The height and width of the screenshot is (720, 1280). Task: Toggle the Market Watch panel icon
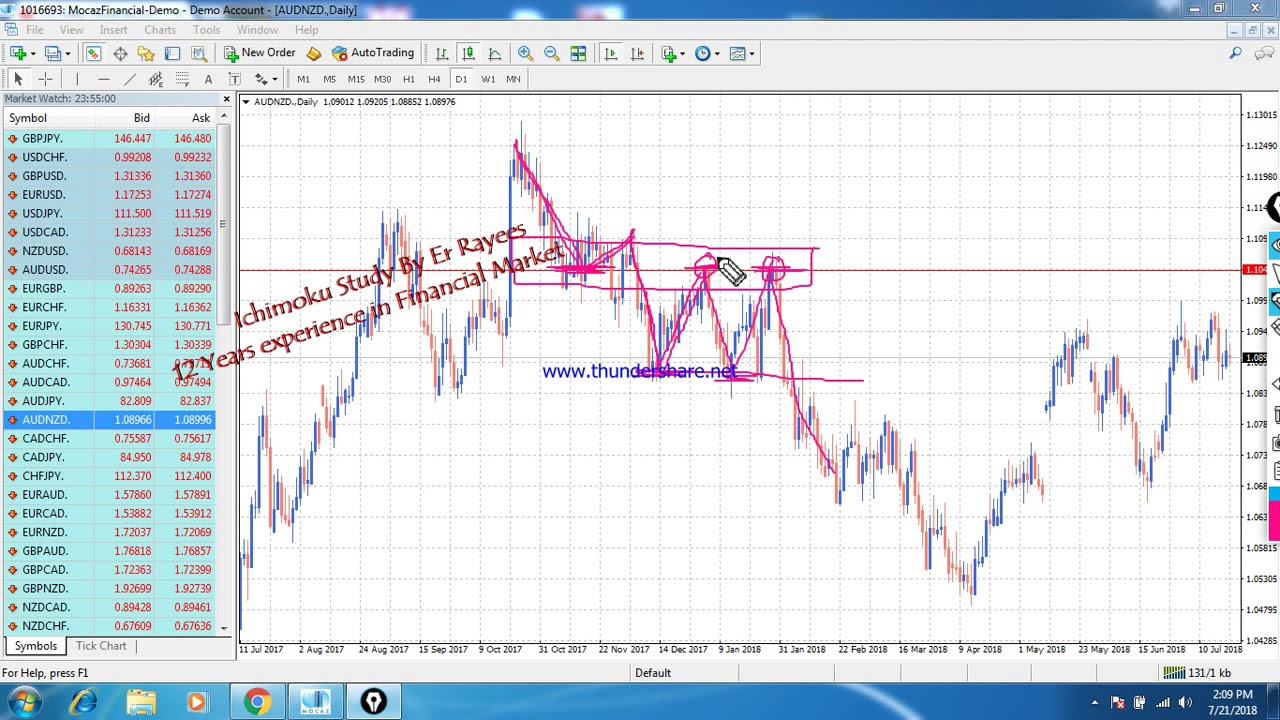coord(93,53)
